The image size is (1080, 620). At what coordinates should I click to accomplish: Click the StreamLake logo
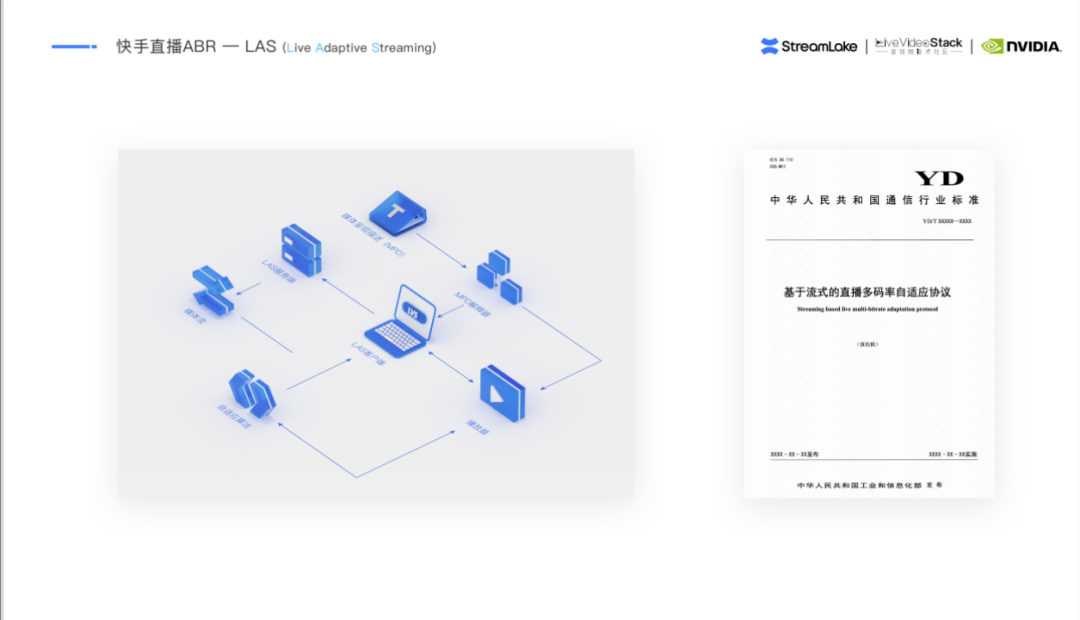pyautogui.click(x=808, y=46)
